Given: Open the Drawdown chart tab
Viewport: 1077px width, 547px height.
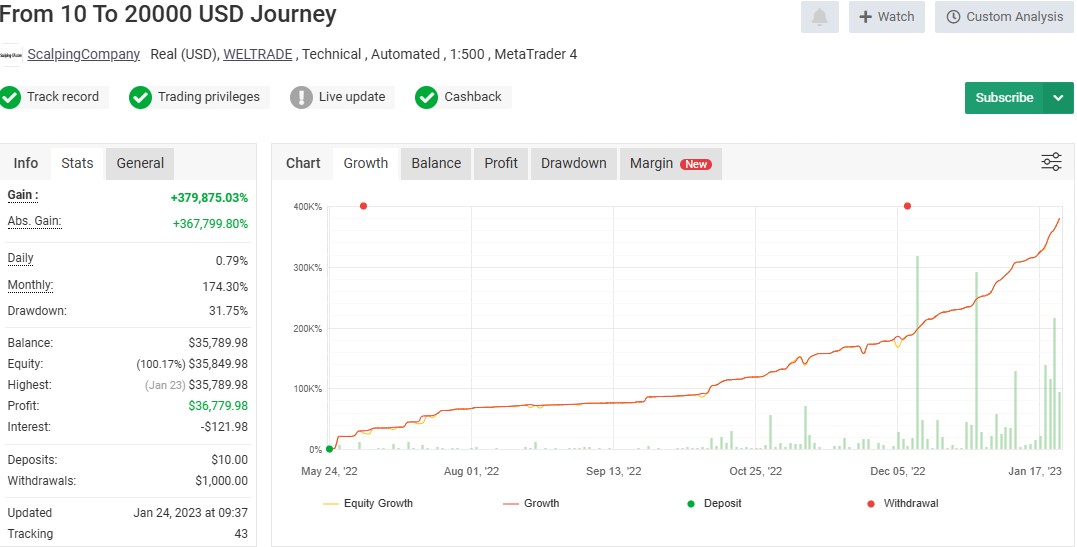Looking at the screenshot, I should 573,163.
